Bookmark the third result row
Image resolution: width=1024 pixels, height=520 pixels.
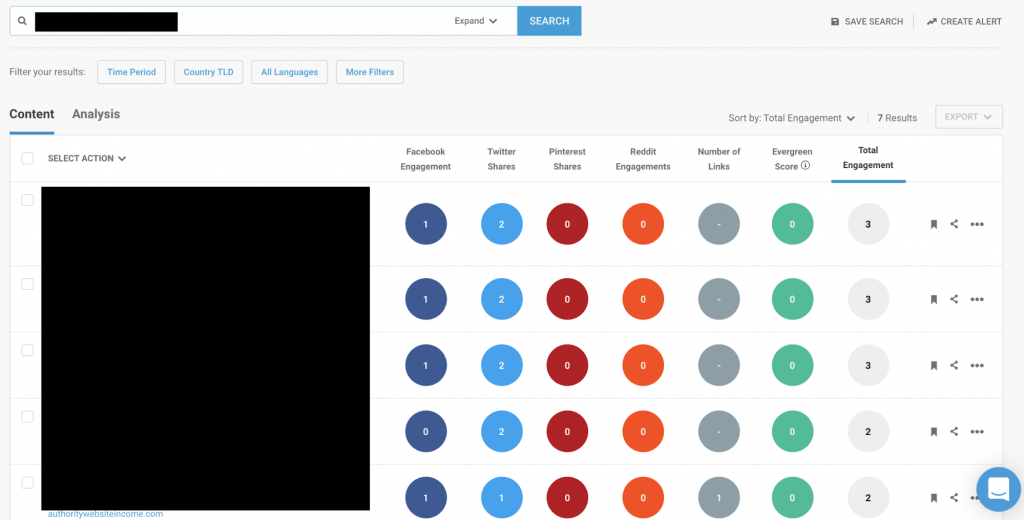(934, 366)
